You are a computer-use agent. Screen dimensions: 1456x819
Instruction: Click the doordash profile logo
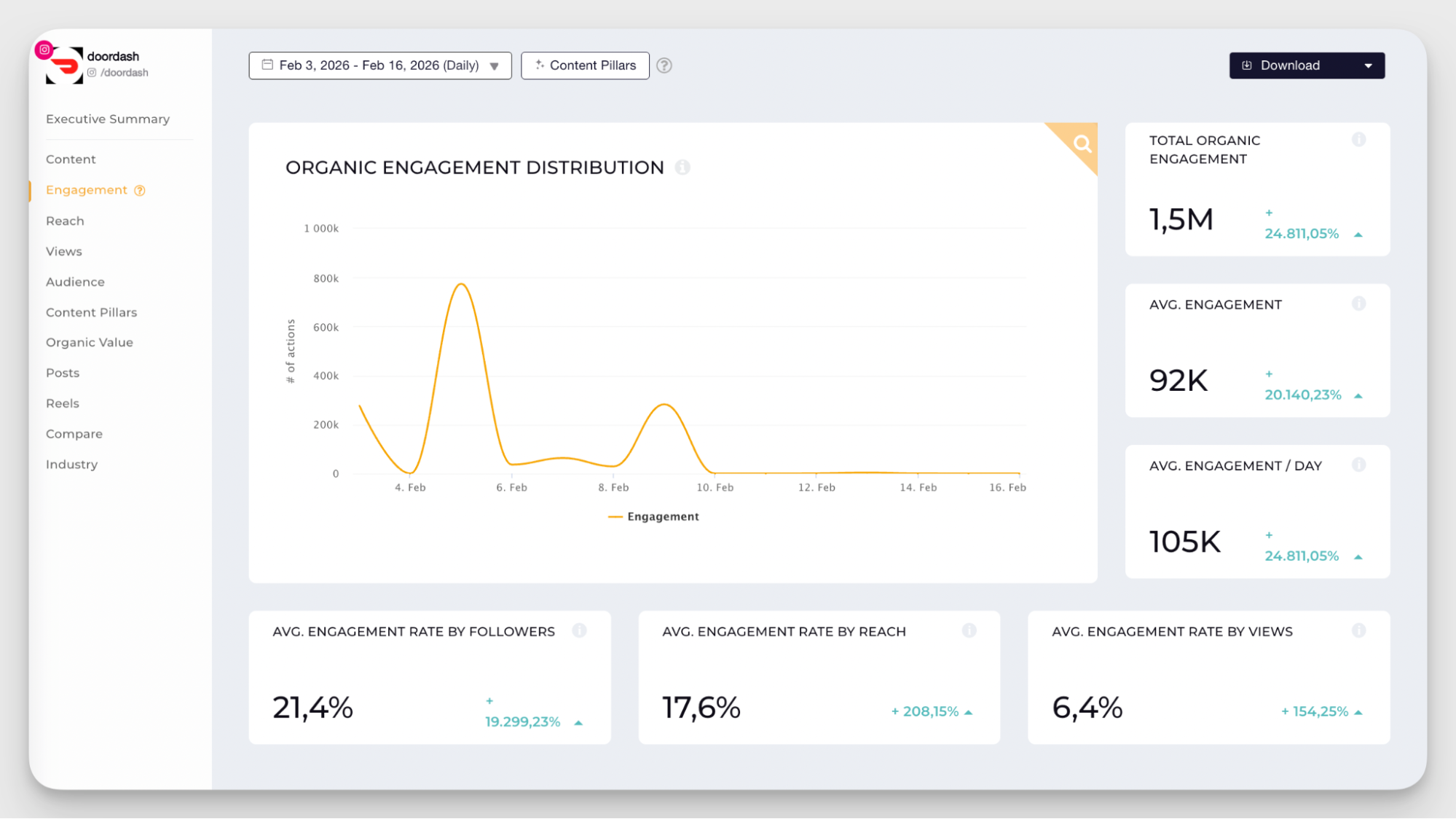(63, 64)
